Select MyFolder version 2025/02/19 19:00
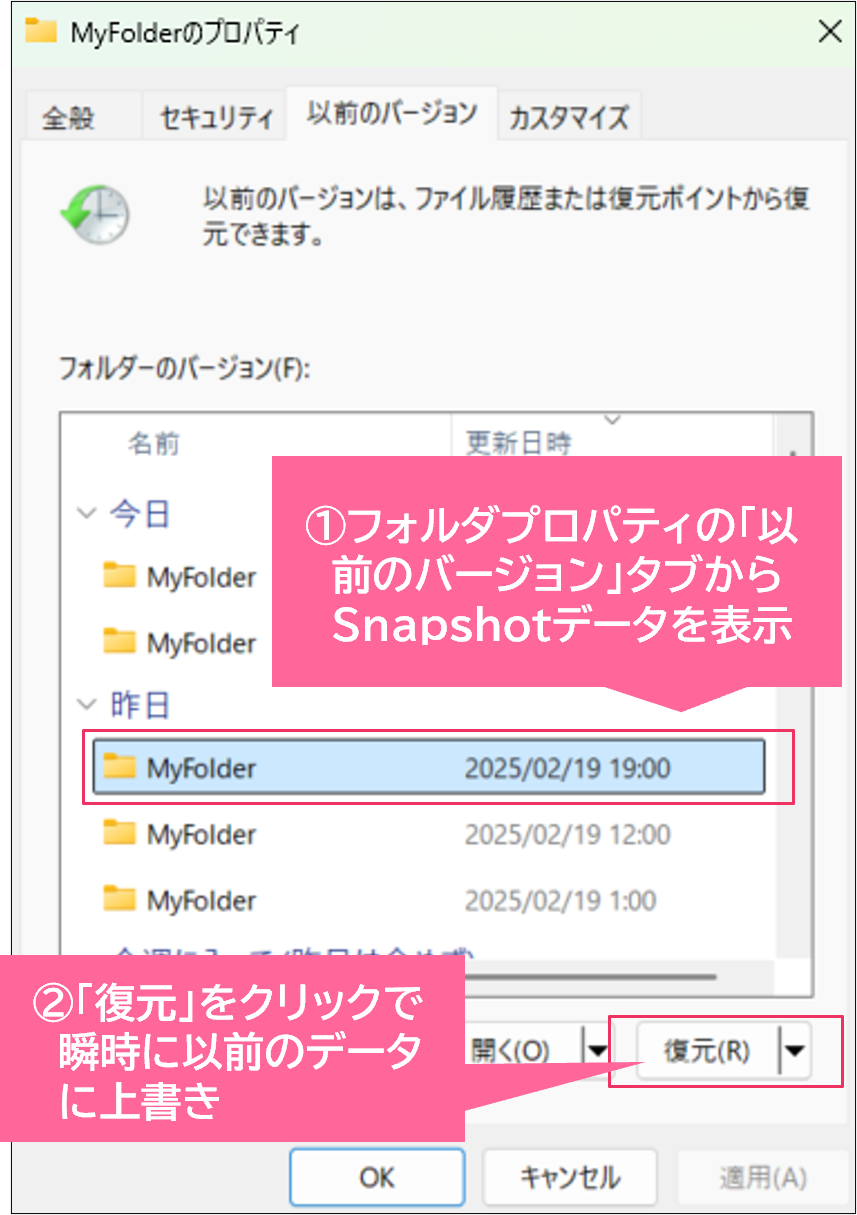The image size is (857, 1215). point(429,767)
